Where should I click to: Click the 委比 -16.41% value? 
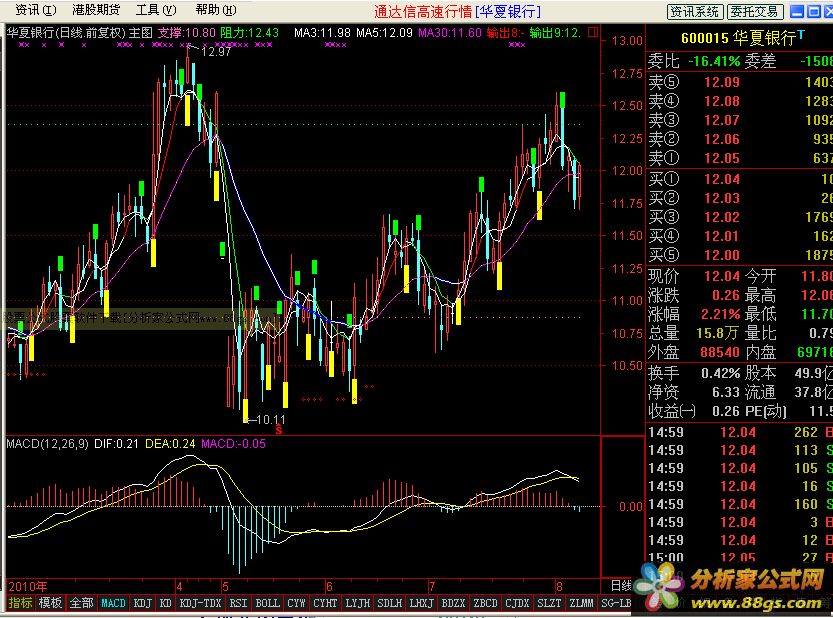(714, 62)
